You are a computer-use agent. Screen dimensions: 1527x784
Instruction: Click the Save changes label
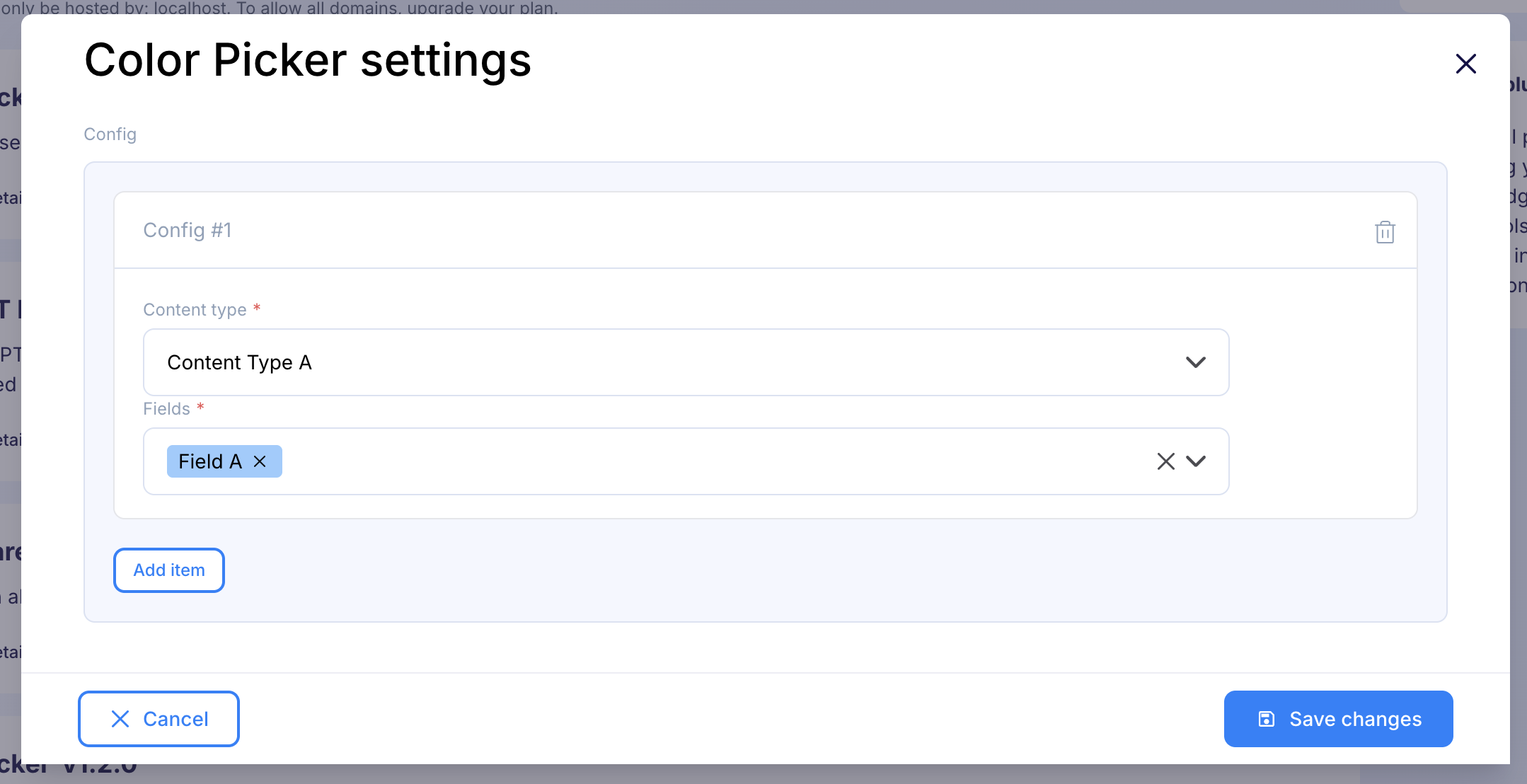pyautogui.click(x=1355, y=719)
